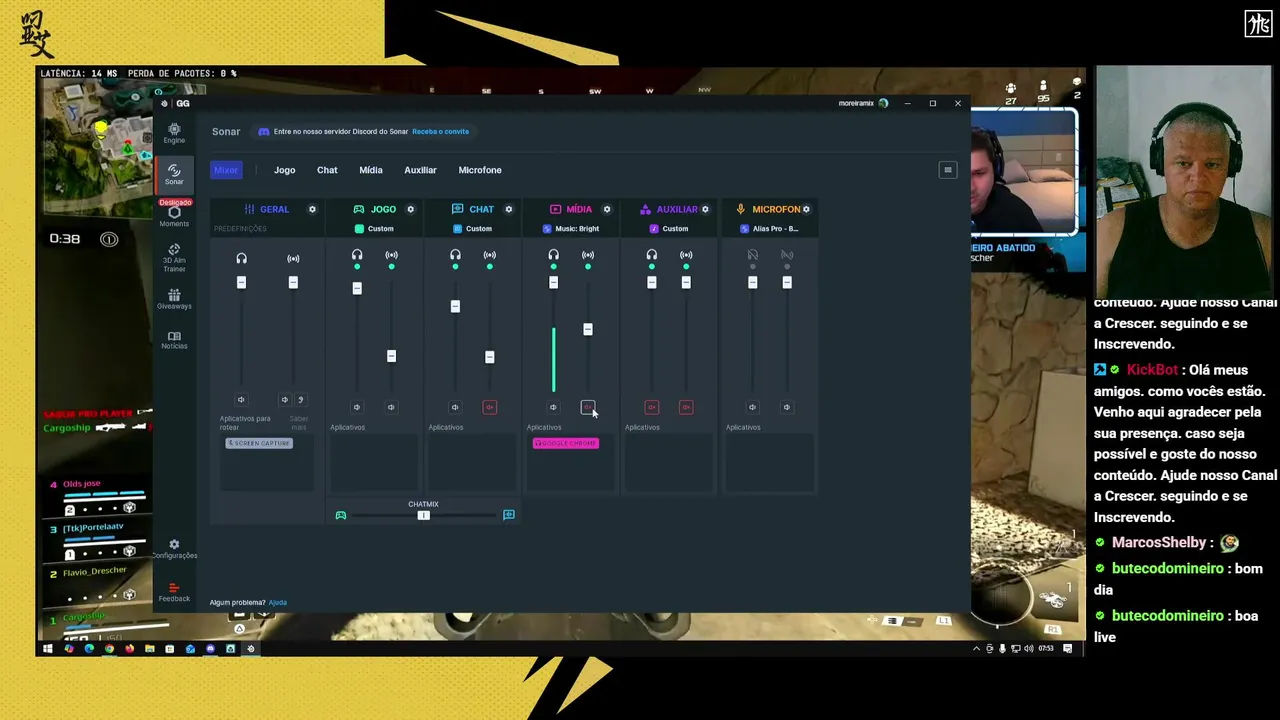
Task: Mute MICROFONE headphone monitoring
Action: [x=752, y=407]
